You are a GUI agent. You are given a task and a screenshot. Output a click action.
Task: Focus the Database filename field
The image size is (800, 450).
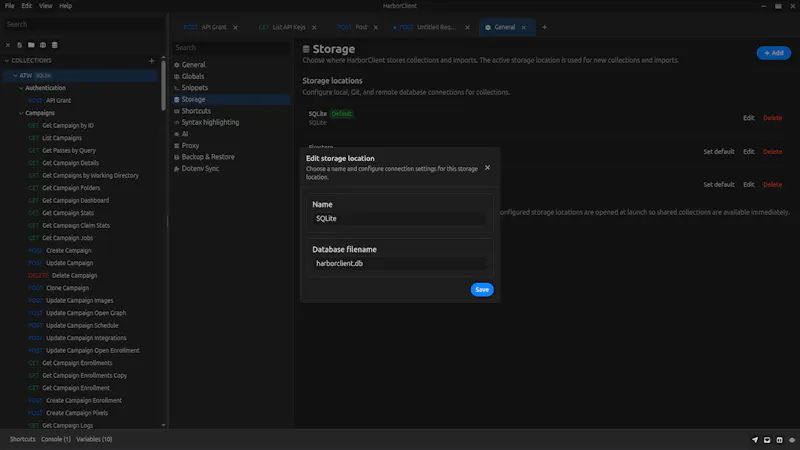click(x=399, y=263)
